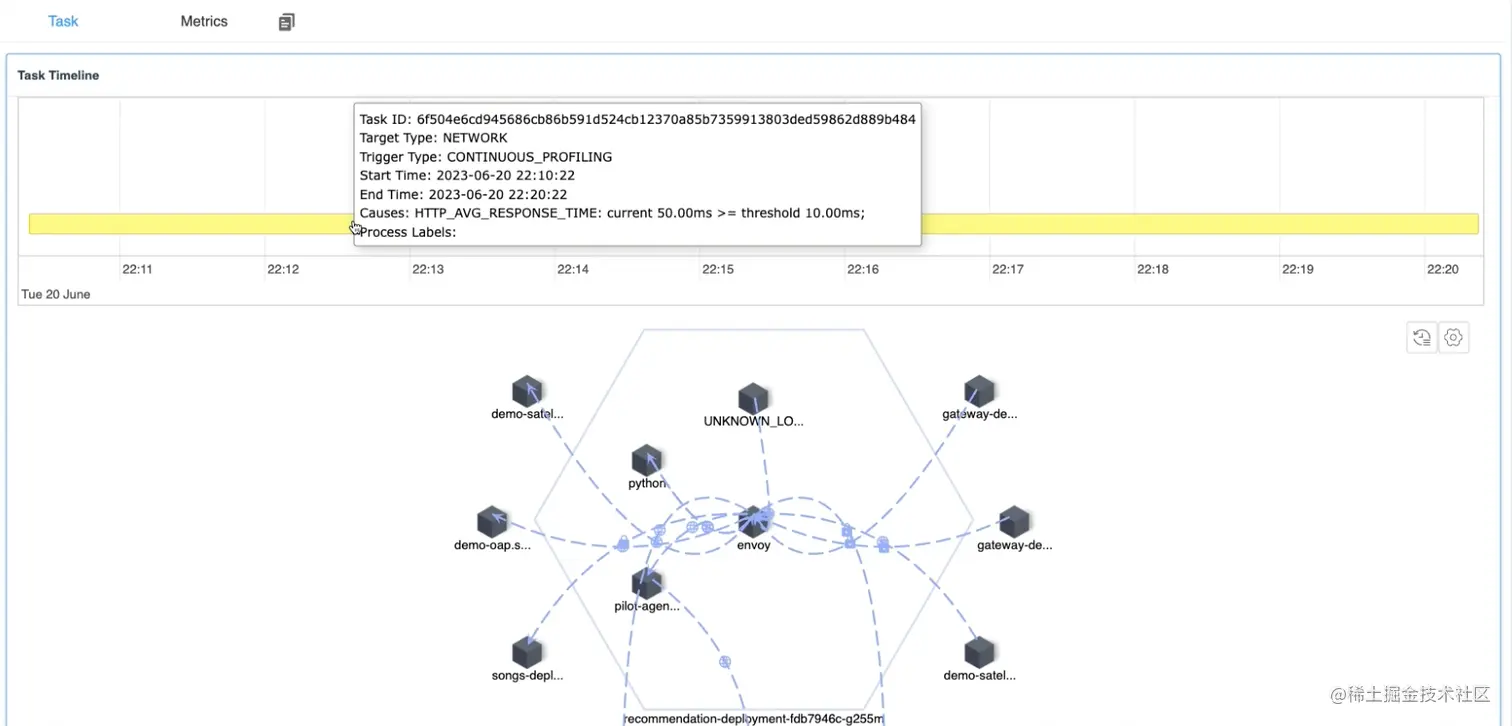Image resolution: width=1512 pixels, height=726 pixels.
Task: Click the Task ID line in tooltip
Action: 638,119
